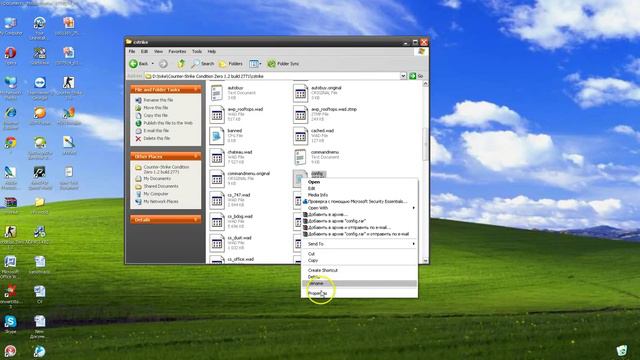Launch Folder Sync from toolbar
Screen dimensions: 640x360
click(x=283, y=64)
